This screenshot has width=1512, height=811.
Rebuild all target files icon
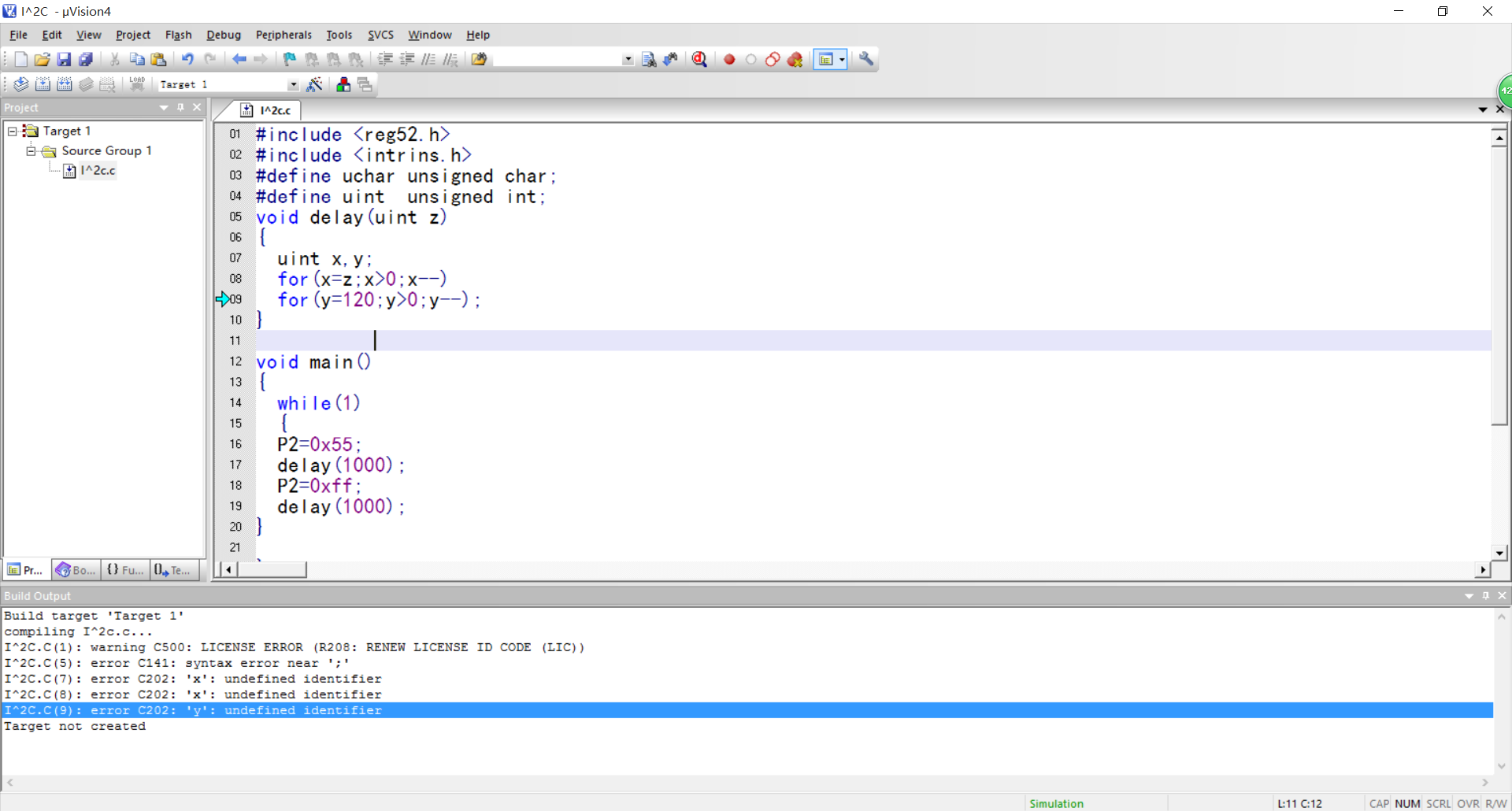[65, 84]
